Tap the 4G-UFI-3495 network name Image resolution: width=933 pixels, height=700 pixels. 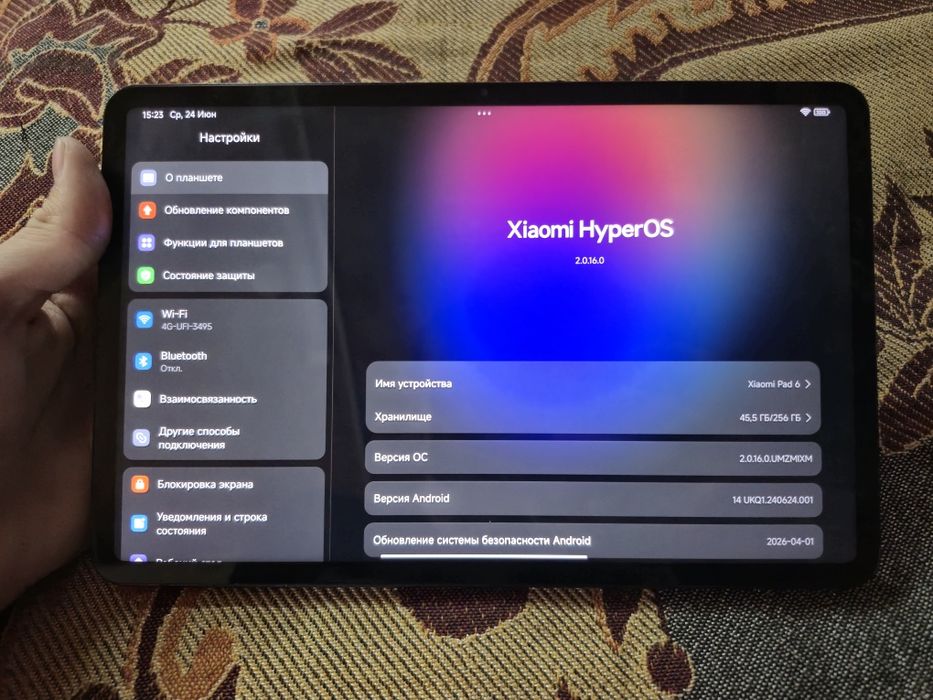[x=186, y=326]
